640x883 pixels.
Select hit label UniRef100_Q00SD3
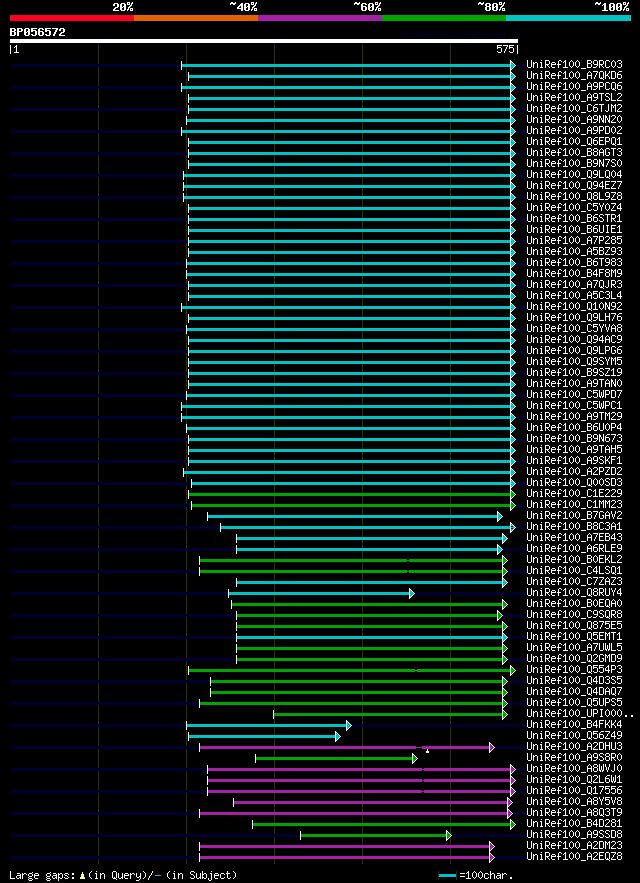(x=574, y=483)
